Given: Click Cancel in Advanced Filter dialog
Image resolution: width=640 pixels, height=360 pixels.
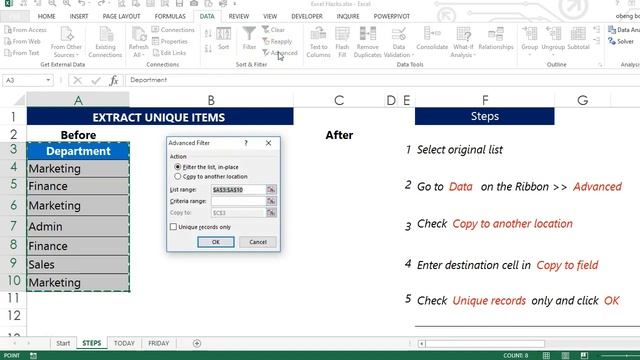Looking at the screenshot, I should coord(258,242).
